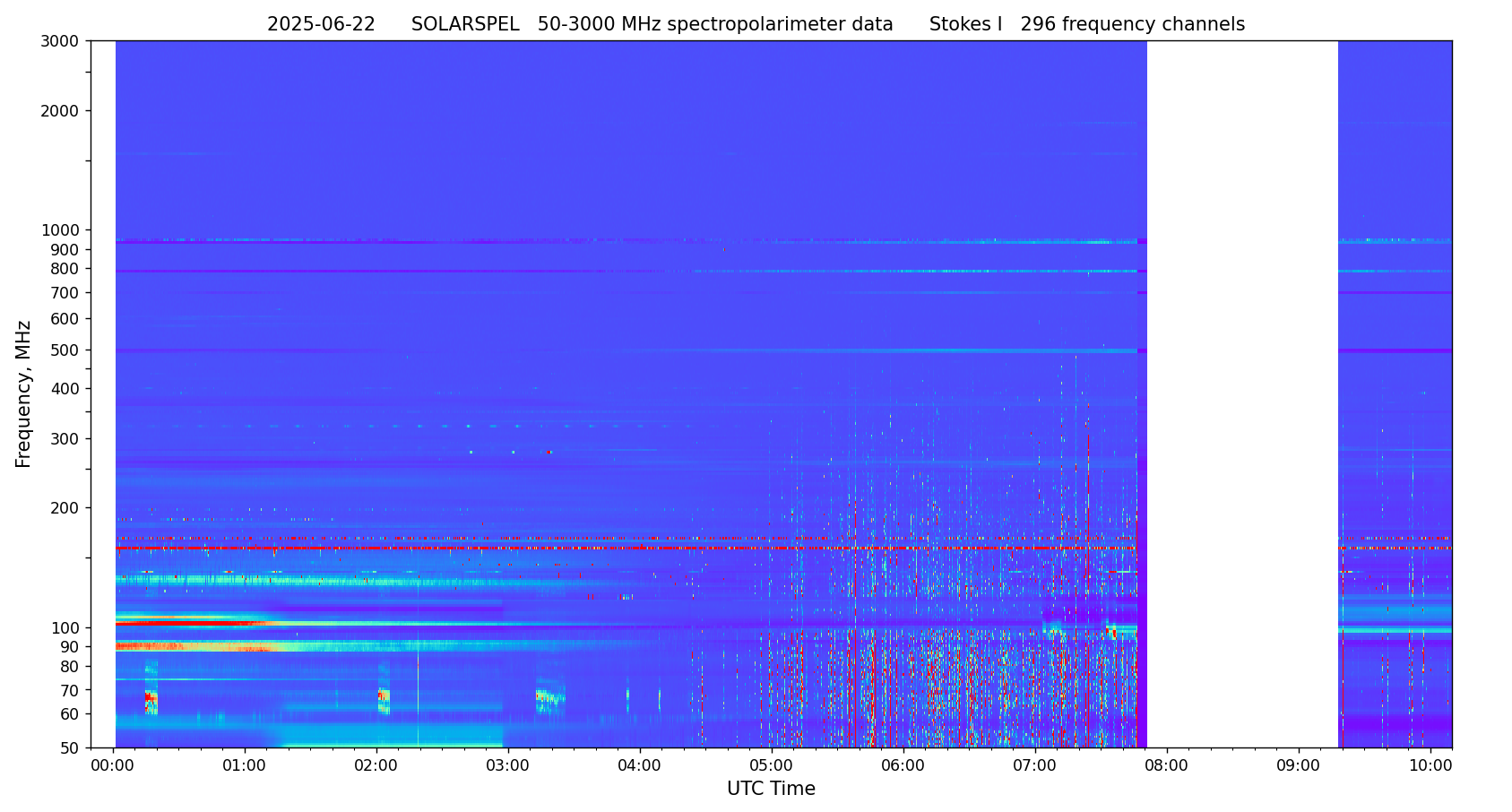Click the "Frequency, MHz" y-axis label
Viewport: 1512px width, 812px height.
click(x=24, y=393)
